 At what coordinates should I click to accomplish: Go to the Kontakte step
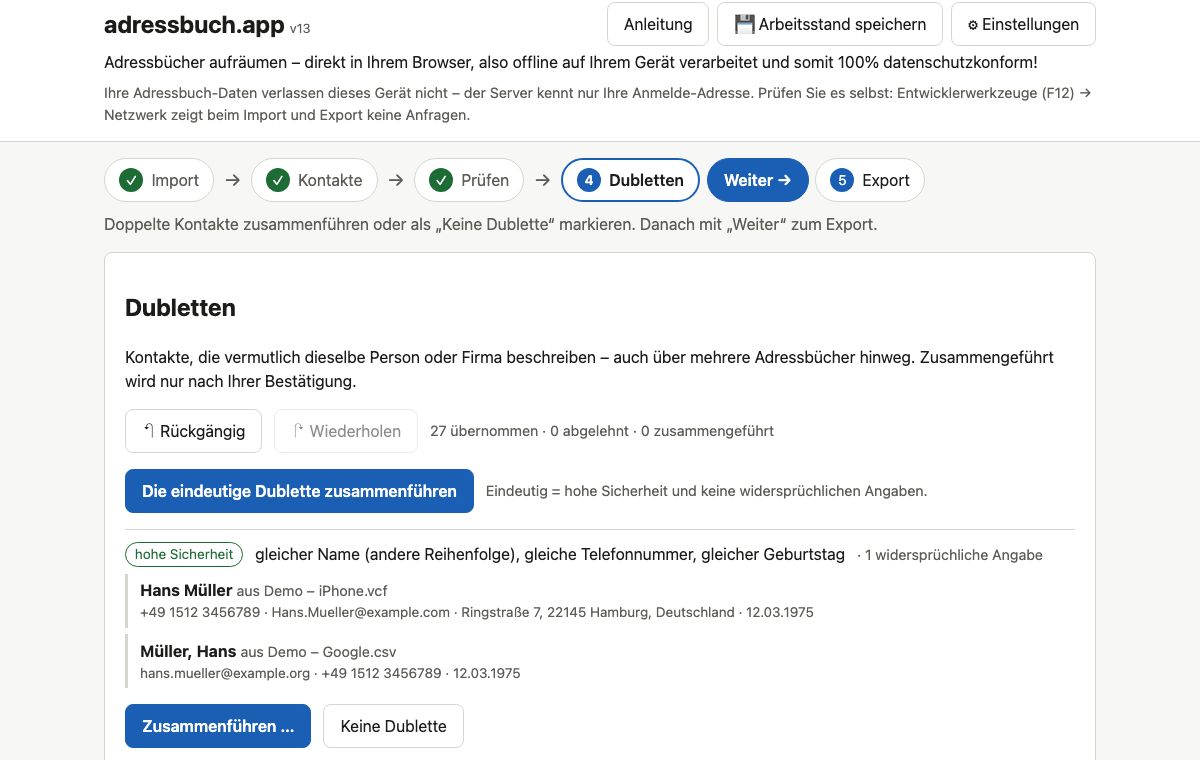[314, 180]
